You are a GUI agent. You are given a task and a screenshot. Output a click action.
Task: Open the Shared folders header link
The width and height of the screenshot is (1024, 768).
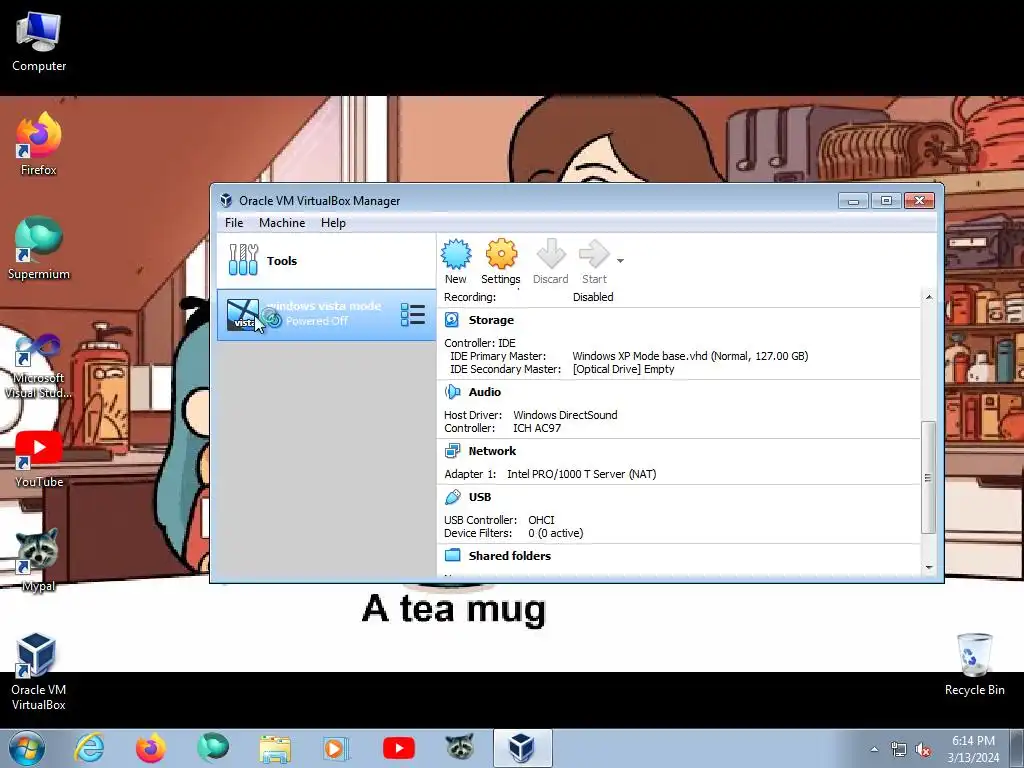[x=510, y=556]
